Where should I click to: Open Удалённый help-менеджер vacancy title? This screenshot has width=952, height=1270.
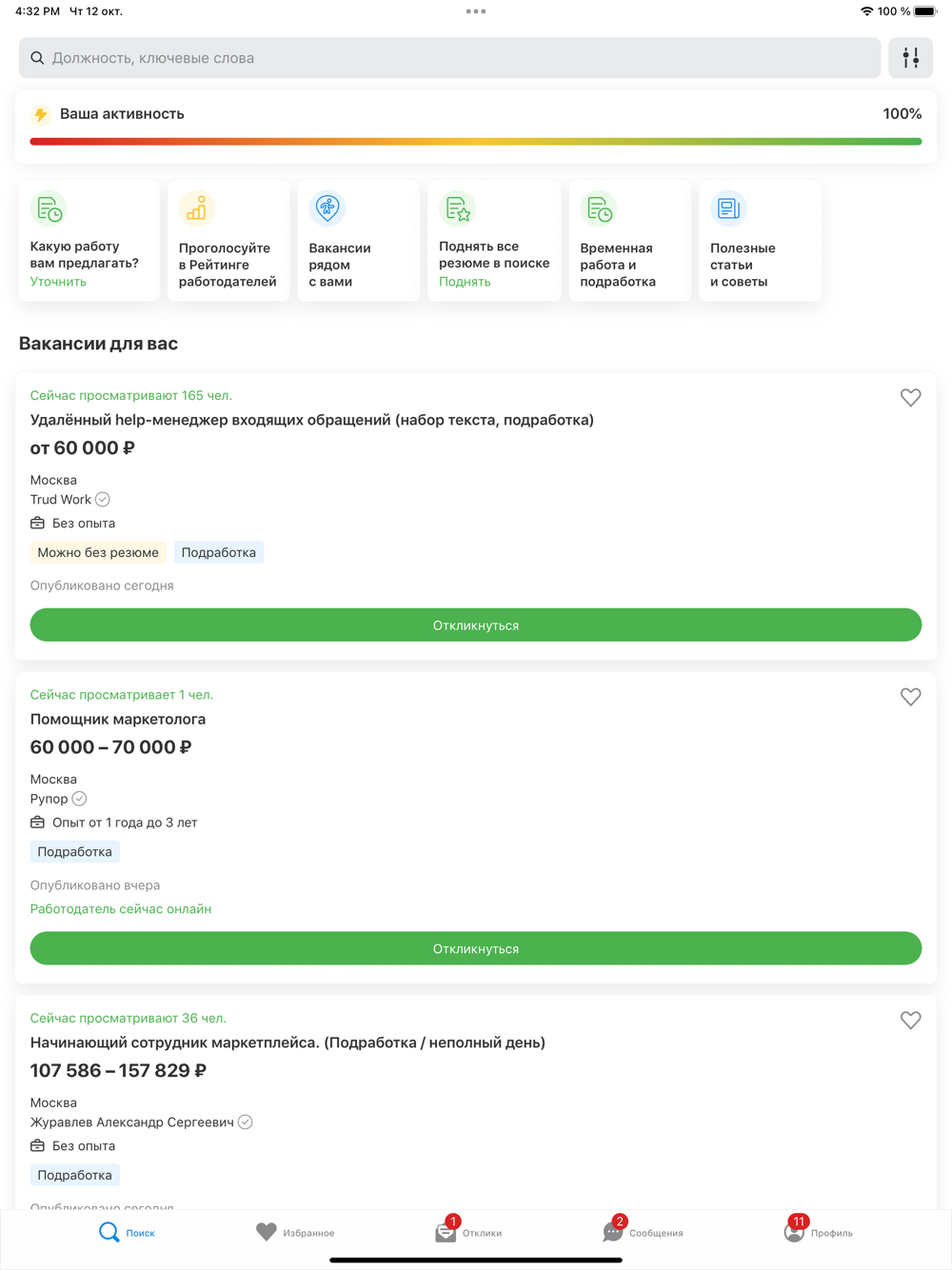click(x=311, y=420)
